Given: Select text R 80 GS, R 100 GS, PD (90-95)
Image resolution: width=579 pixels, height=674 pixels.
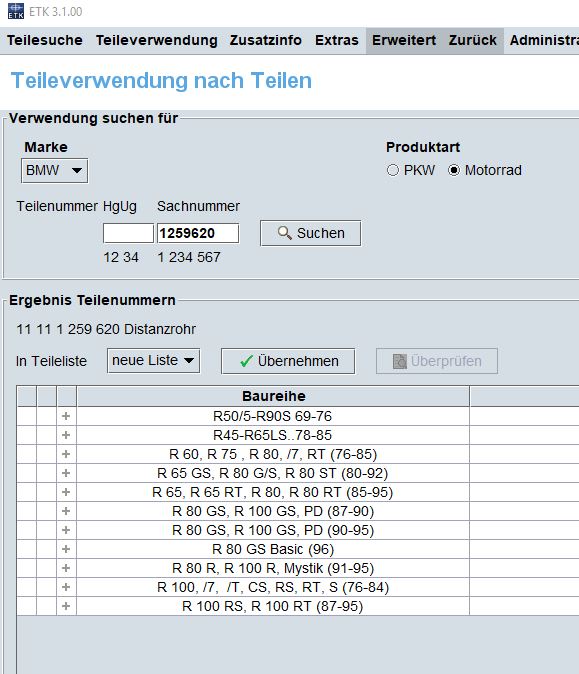Looking at the screenshot, I should click(273, 530).
